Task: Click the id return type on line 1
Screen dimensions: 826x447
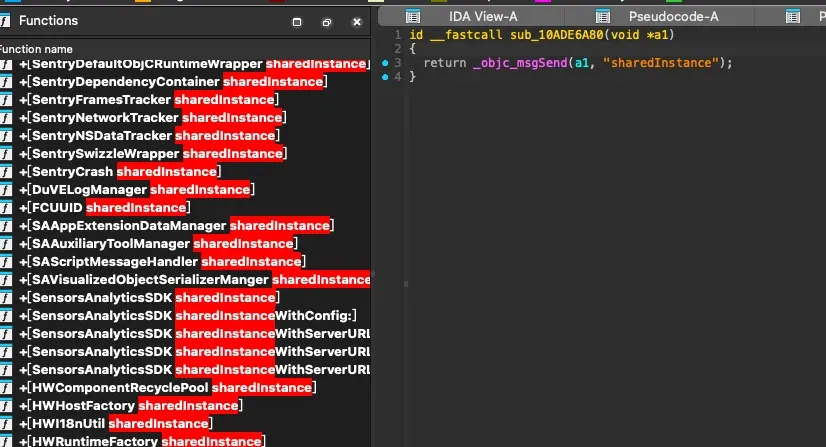Action: (416, 35)
